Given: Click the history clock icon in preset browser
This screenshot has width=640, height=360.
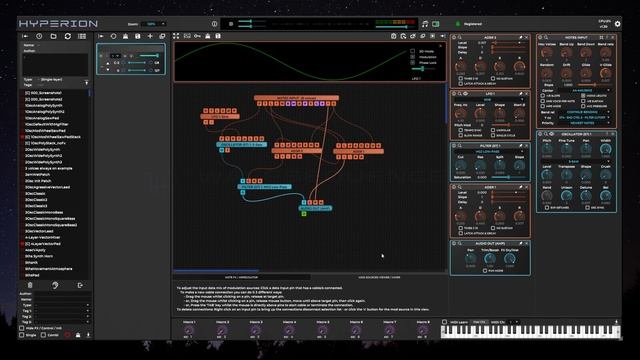Looking at the screenshot, I should point(39,36).
